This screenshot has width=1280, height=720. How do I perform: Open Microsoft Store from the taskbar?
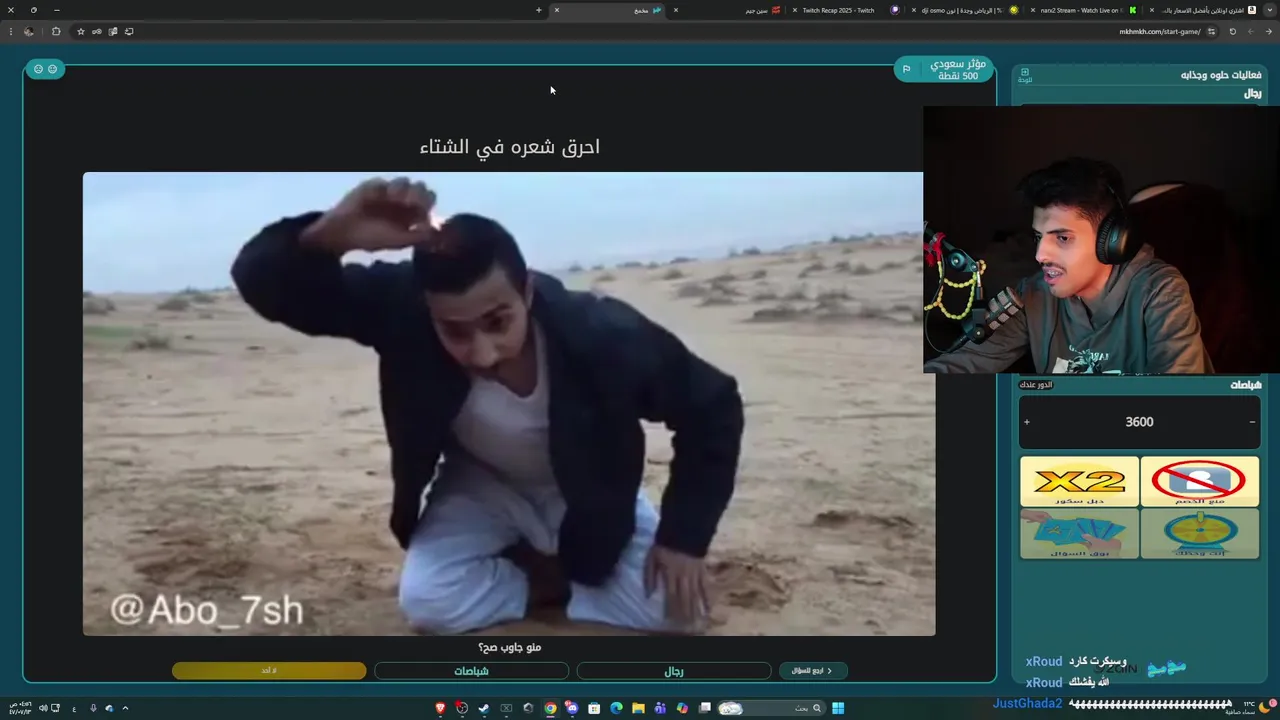(x=594, y=708)
